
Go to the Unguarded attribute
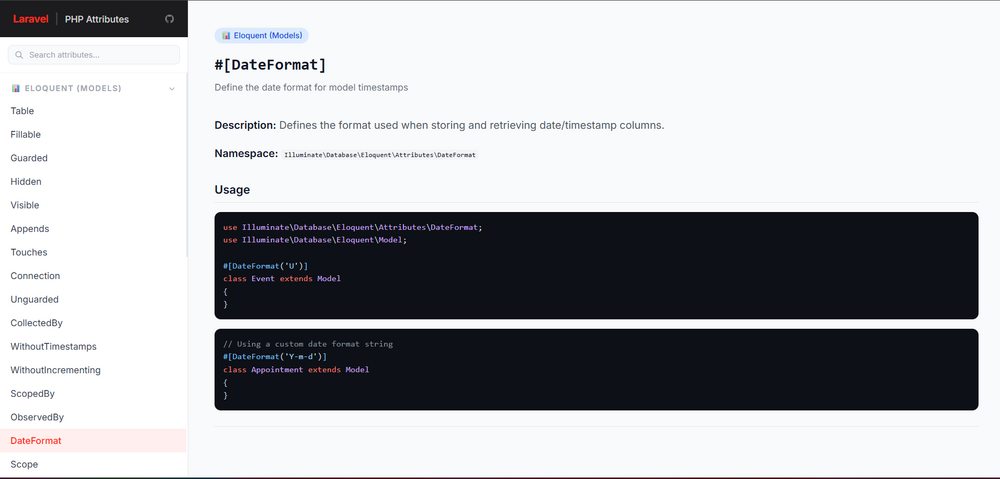93,300
